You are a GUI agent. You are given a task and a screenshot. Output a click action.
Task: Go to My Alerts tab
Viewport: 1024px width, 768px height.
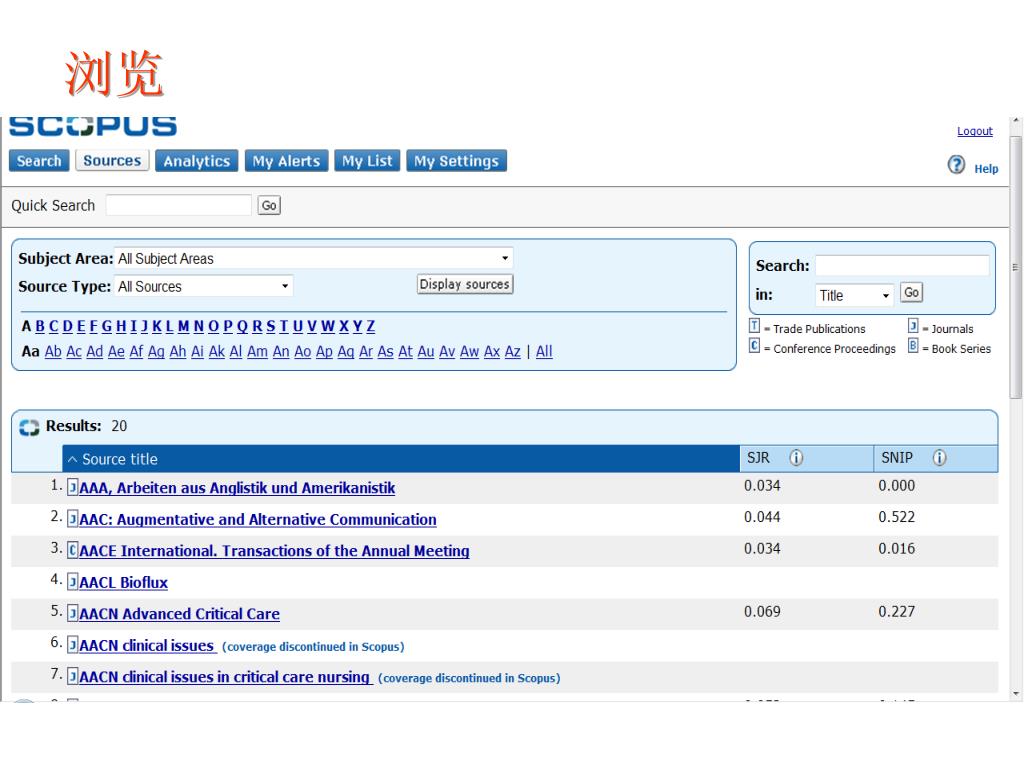(x=287, y=161)
